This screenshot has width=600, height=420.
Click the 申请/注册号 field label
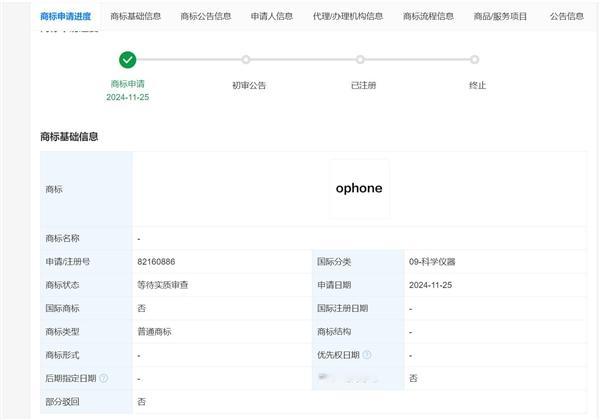tap(68, 262)
